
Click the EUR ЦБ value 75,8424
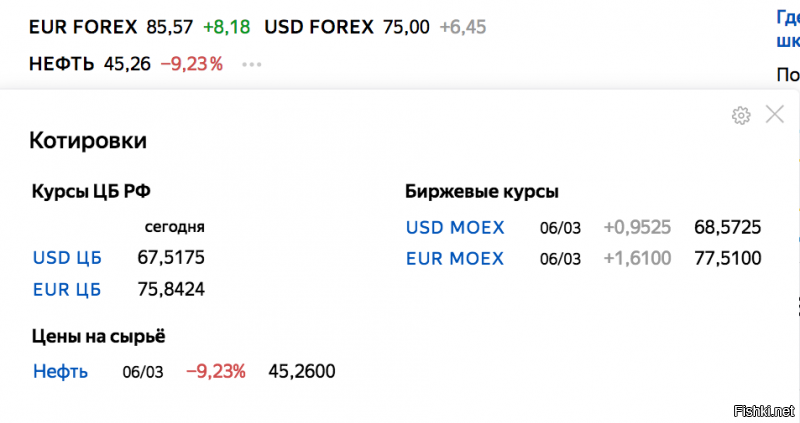tap(171, 289)
